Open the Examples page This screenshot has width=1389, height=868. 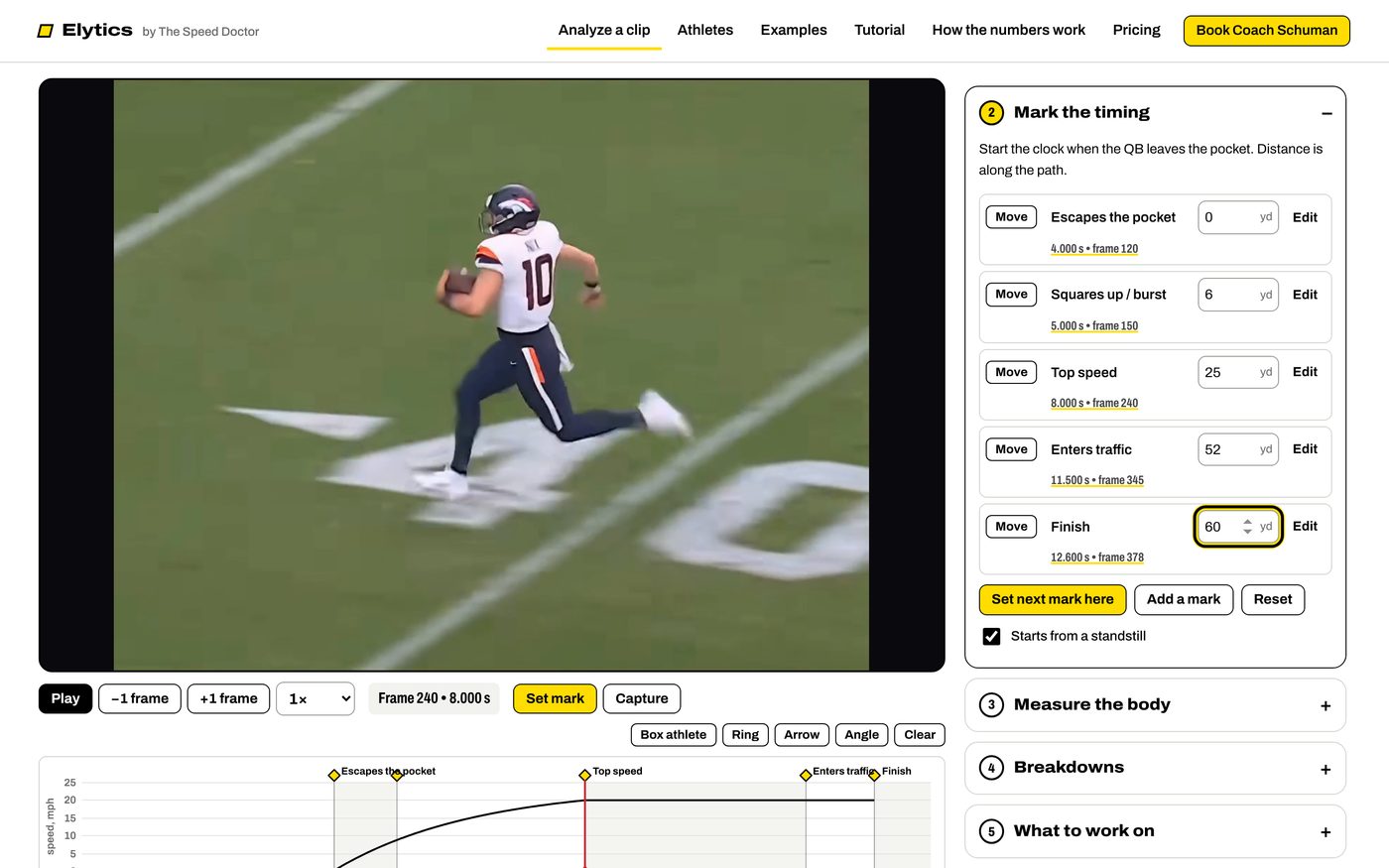794,30
